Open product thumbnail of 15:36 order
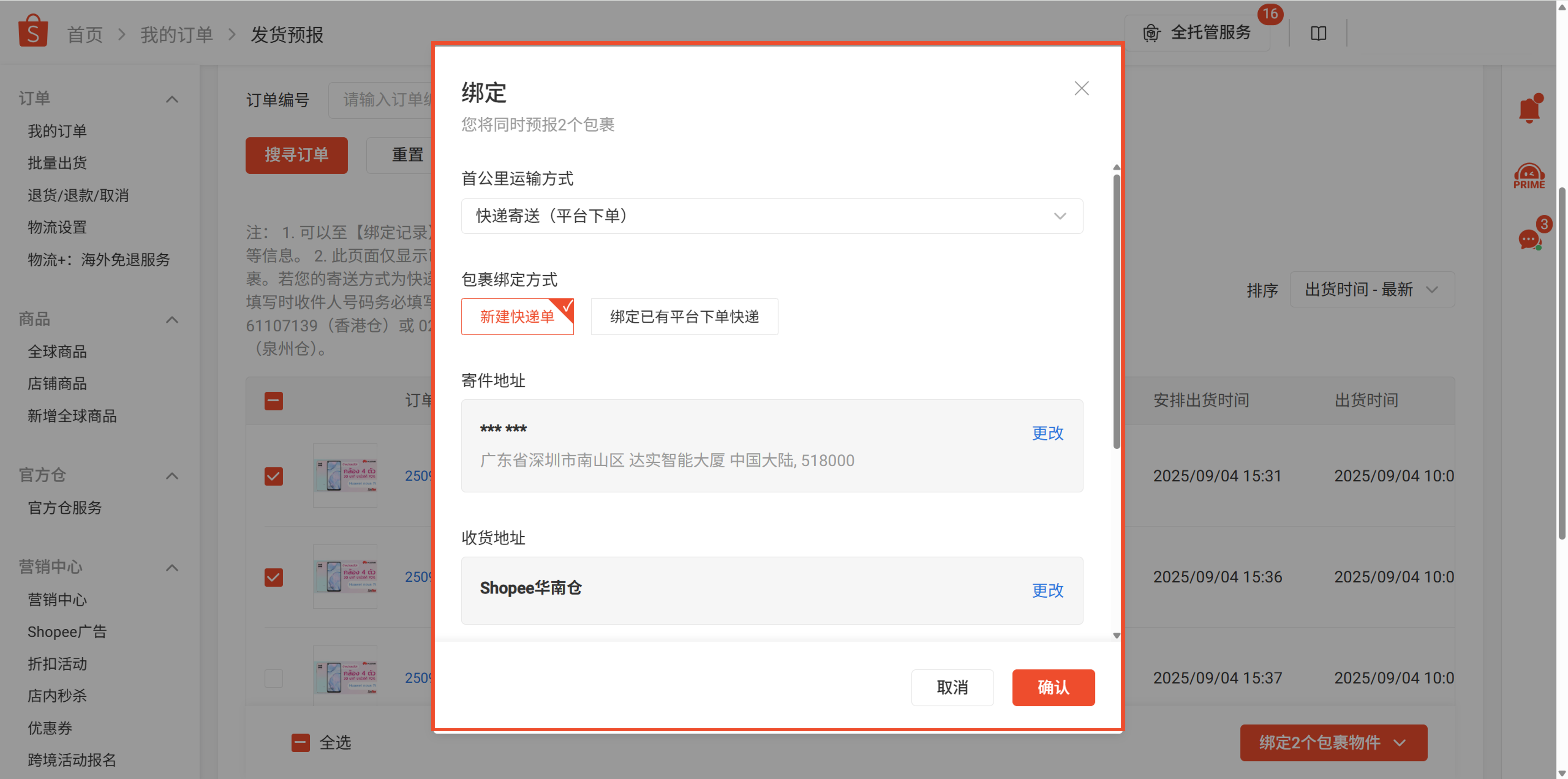 coord(345,577)
